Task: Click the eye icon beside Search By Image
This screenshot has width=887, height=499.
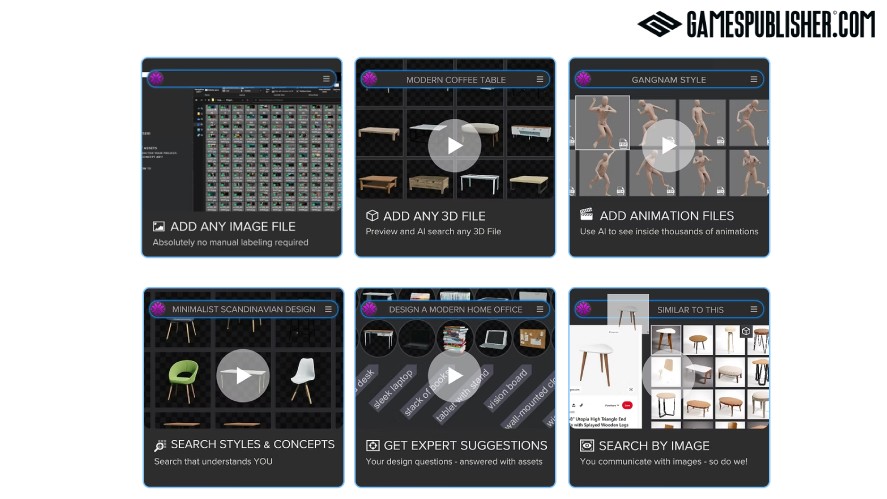Action: point(587,446)
